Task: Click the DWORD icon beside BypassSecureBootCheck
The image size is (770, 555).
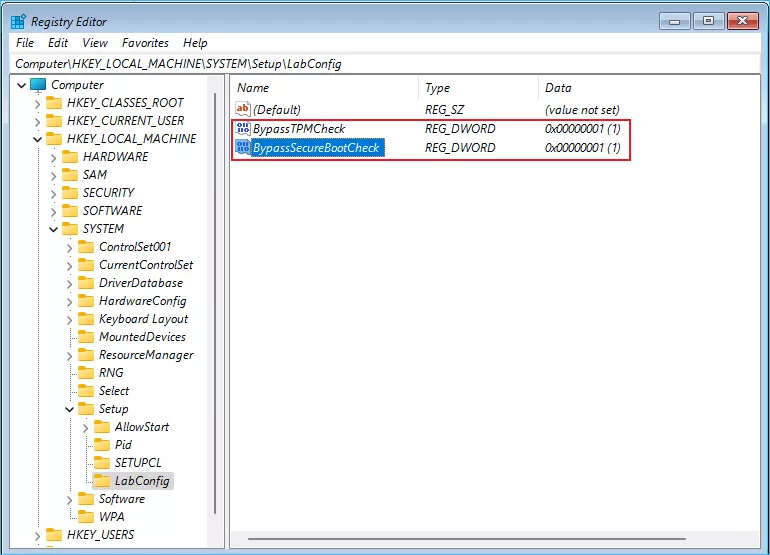Action: click(x=243, y=147)
